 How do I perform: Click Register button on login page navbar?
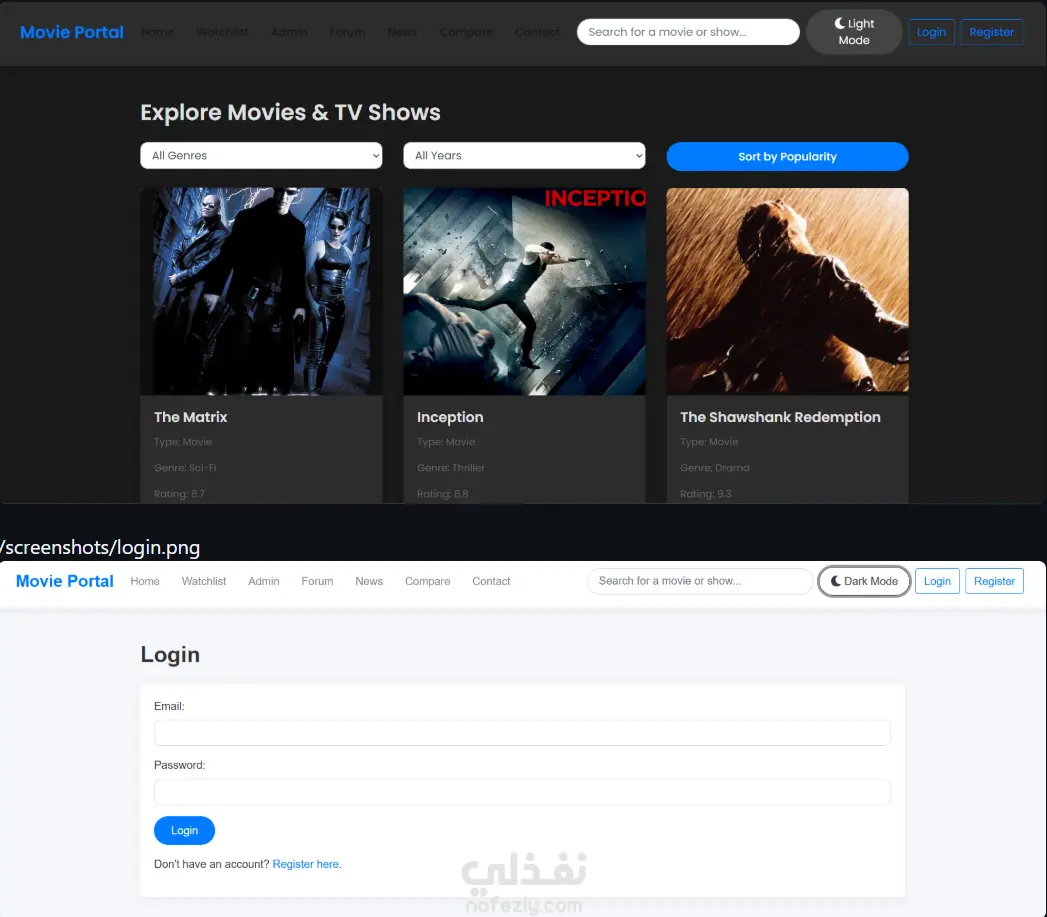click(994, 581)
